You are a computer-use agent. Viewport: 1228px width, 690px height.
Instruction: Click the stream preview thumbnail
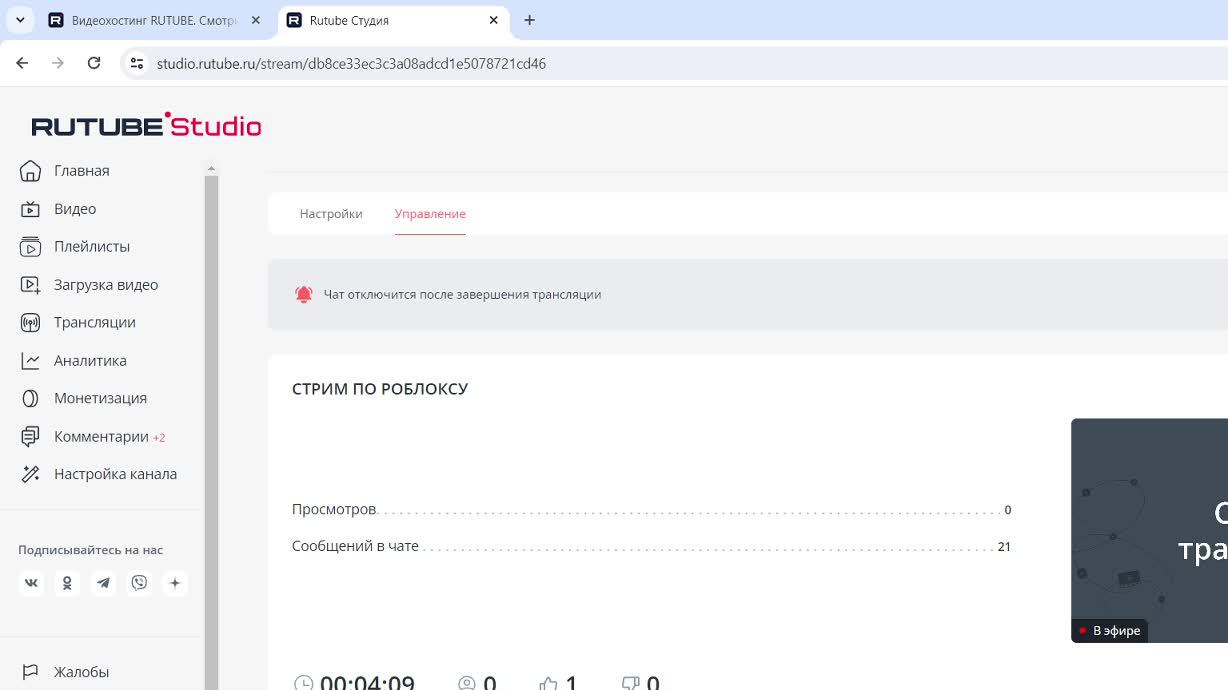(1149, 530)
